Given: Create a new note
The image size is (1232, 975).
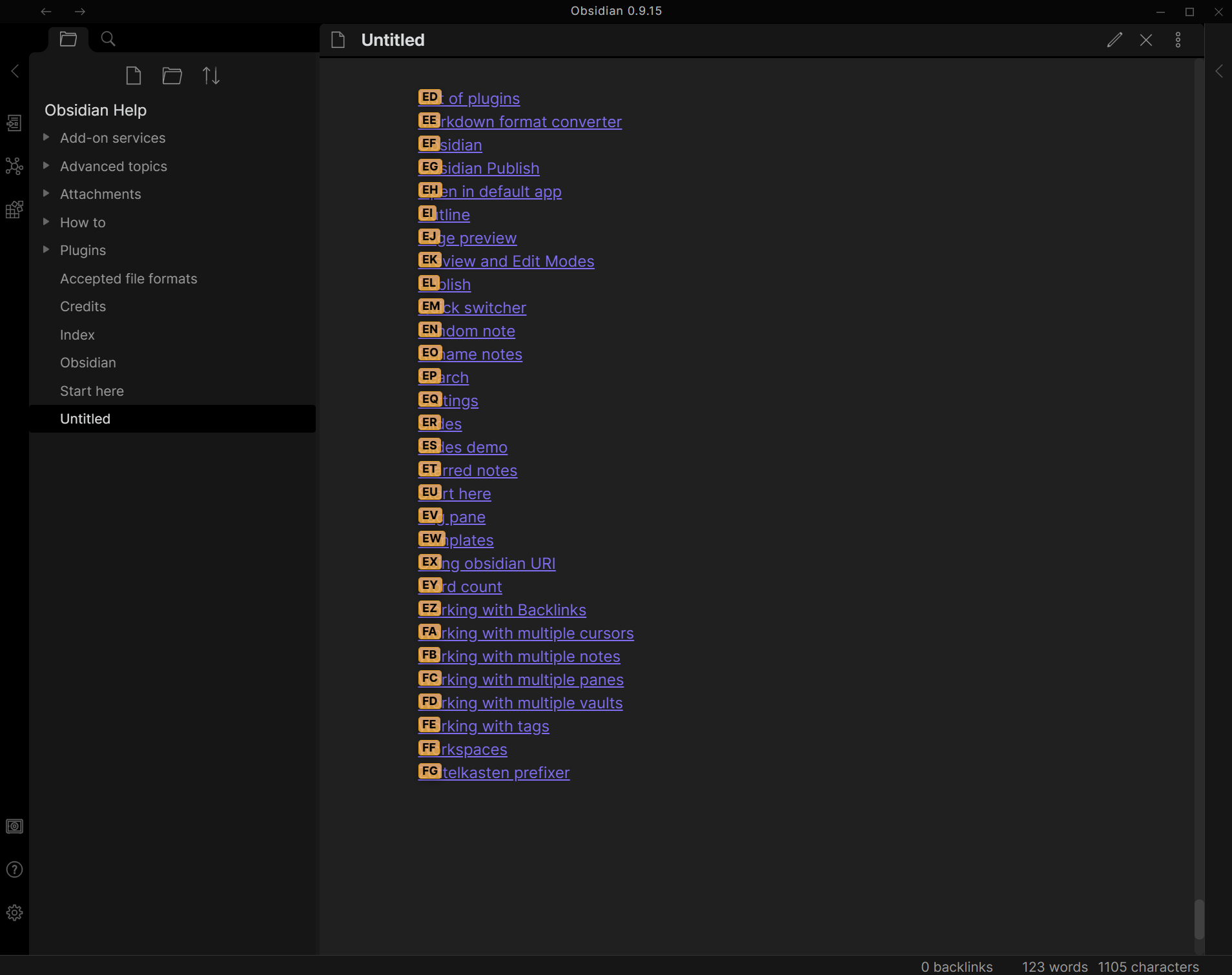Looking at the screenshot, I should (134, 76).
